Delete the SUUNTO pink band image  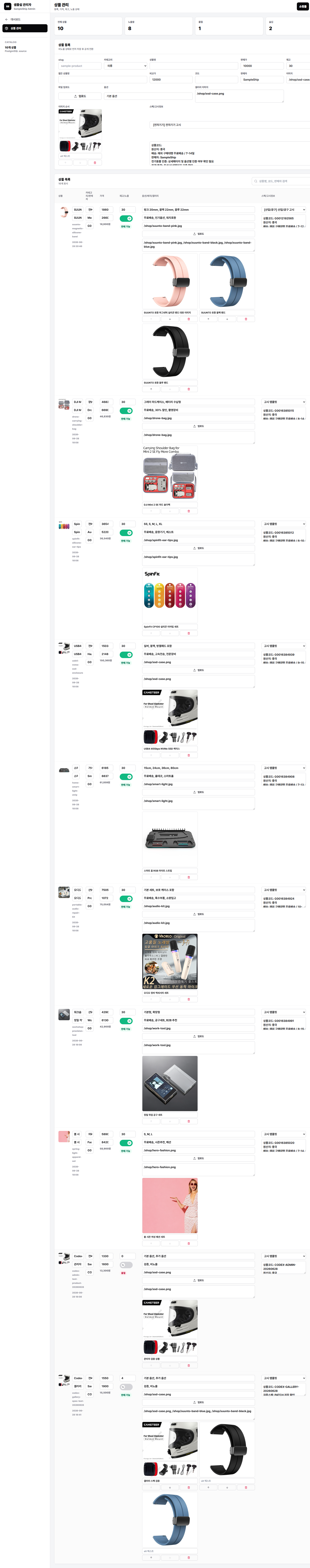point(189,319)
